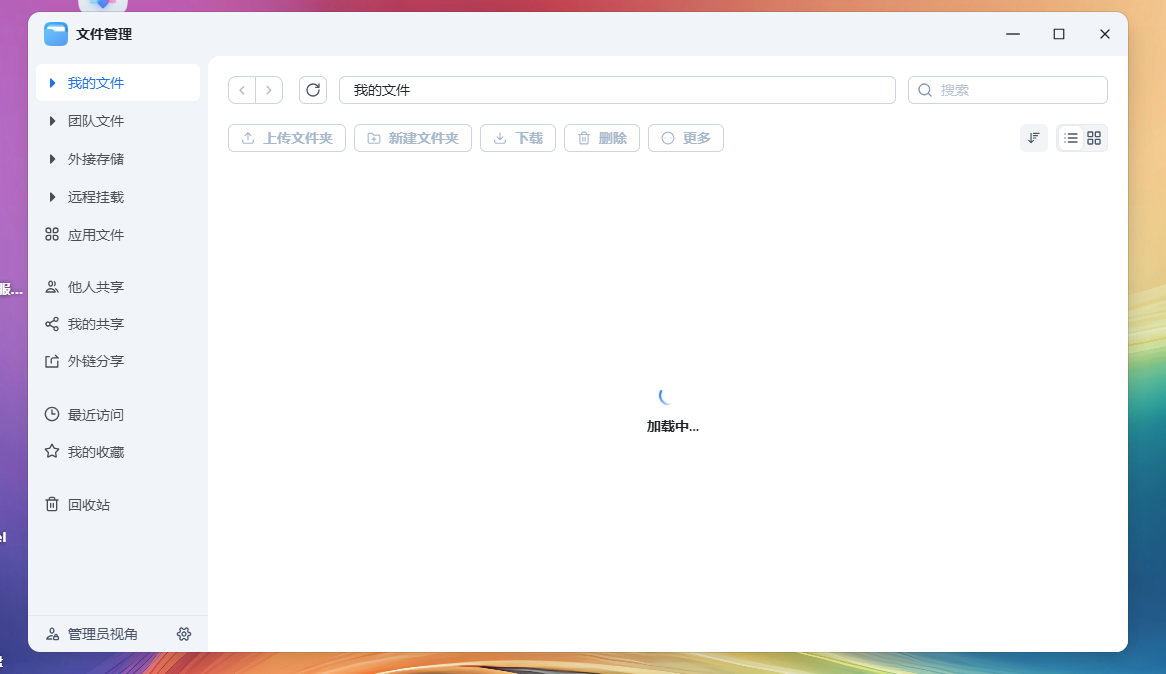
Task: Expand the 我的文件 tree arrow
Action: pyautogui.click(x=52, y=83)
